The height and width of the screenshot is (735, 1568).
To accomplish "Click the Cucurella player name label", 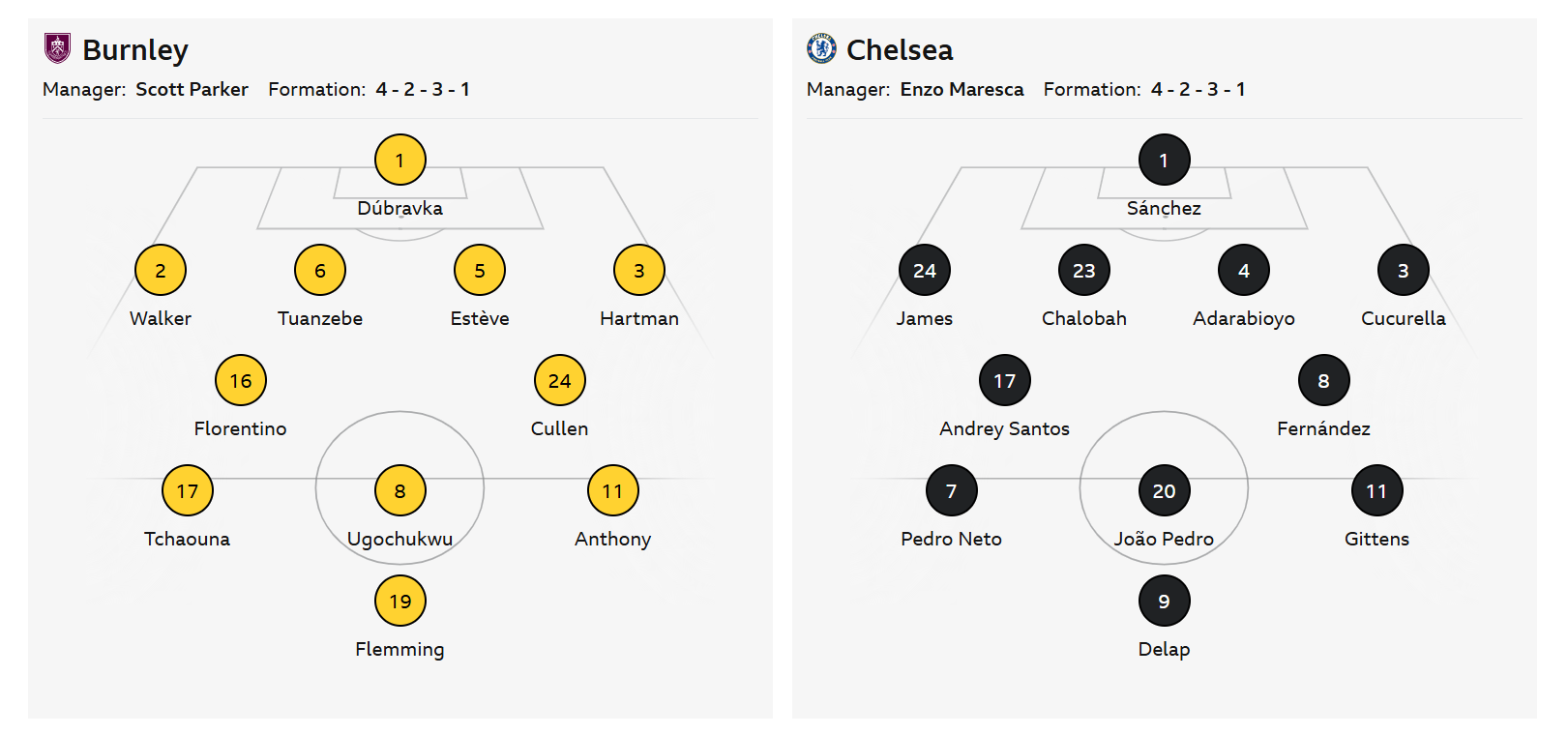I will [x=1403, y=318].
